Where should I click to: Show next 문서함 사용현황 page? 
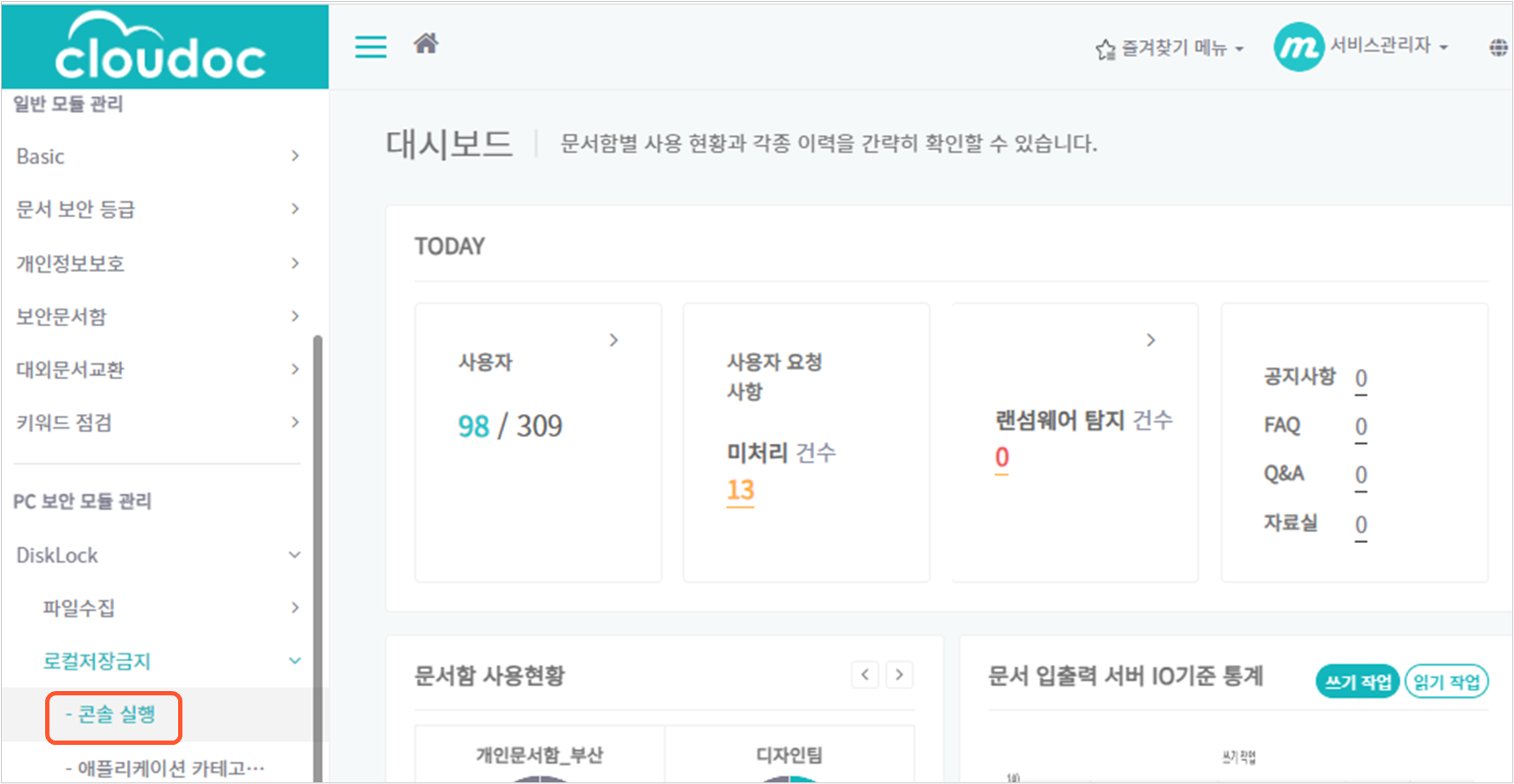899,675
